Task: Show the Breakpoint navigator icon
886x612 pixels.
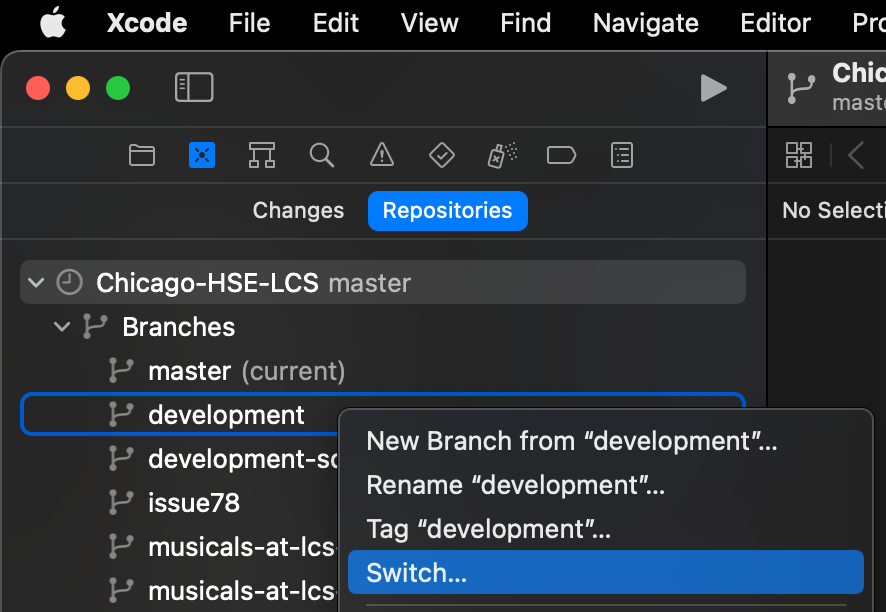Action: (562, 155)
